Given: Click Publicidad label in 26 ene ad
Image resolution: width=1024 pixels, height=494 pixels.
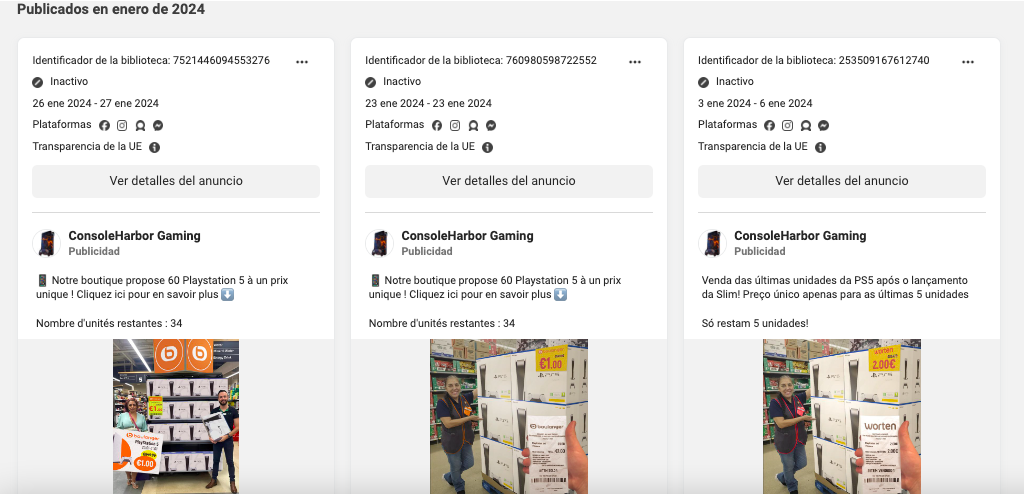Looking at the screenshot, I should coord(94,251).
